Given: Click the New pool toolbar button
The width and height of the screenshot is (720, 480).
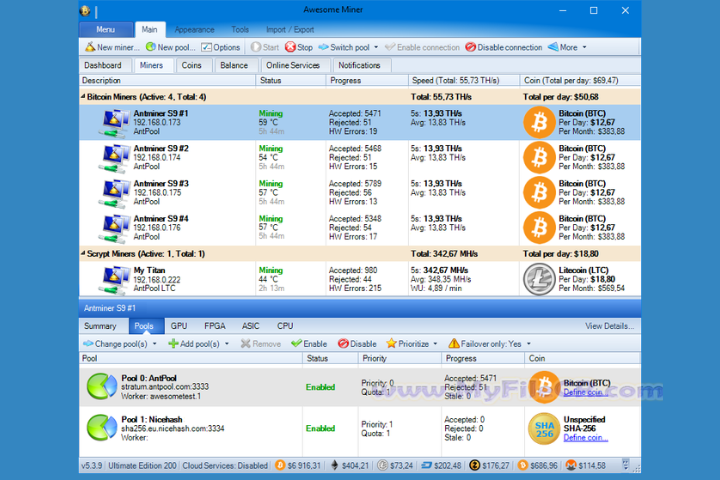Looking at the screenshot, I should tap(170, 47).
